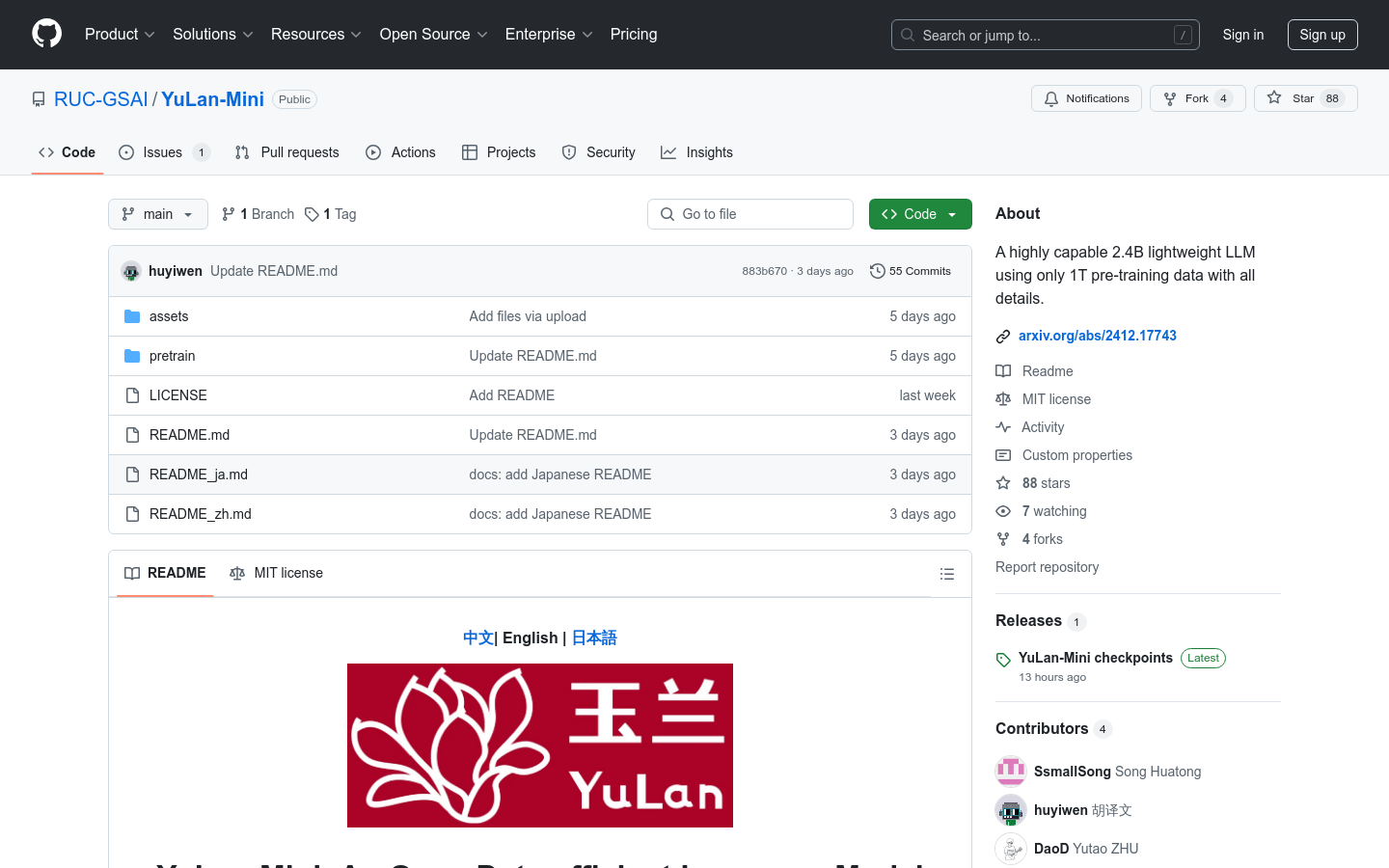Switch to the Security tab
This screenshot has width=1389, height=868.
click(599, 152)
